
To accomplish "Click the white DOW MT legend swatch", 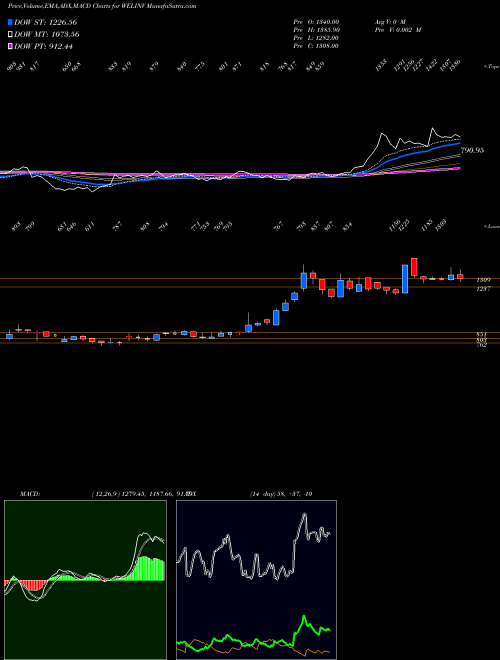I will coord(11,34).
